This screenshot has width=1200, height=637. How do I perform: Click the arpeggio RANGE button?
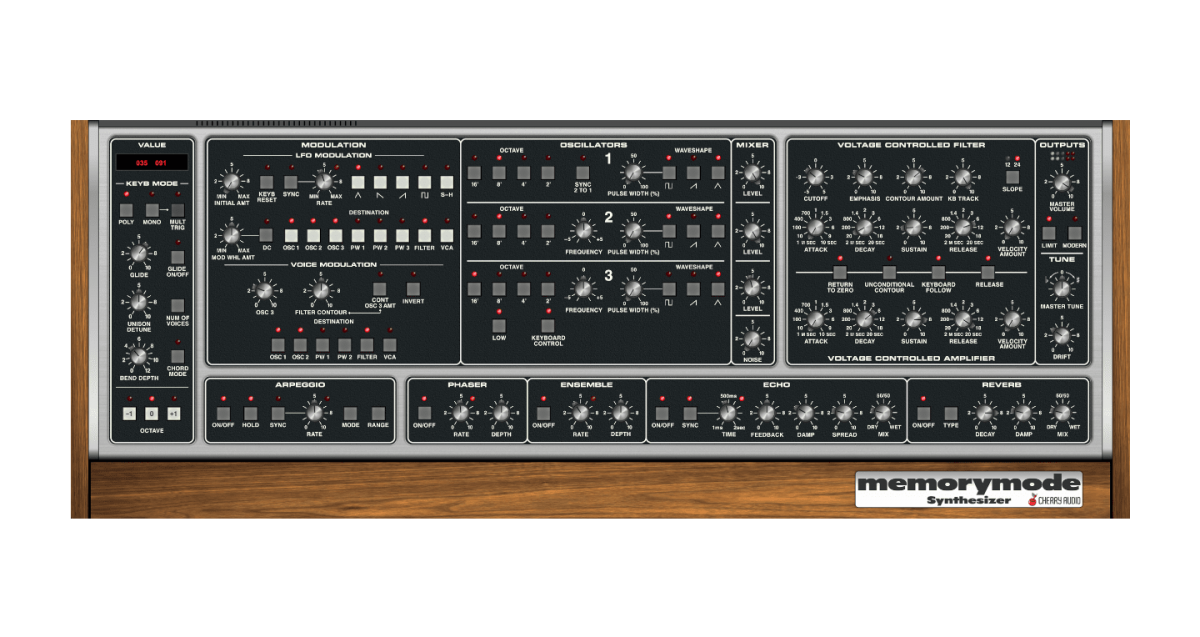tap(378, 411)
